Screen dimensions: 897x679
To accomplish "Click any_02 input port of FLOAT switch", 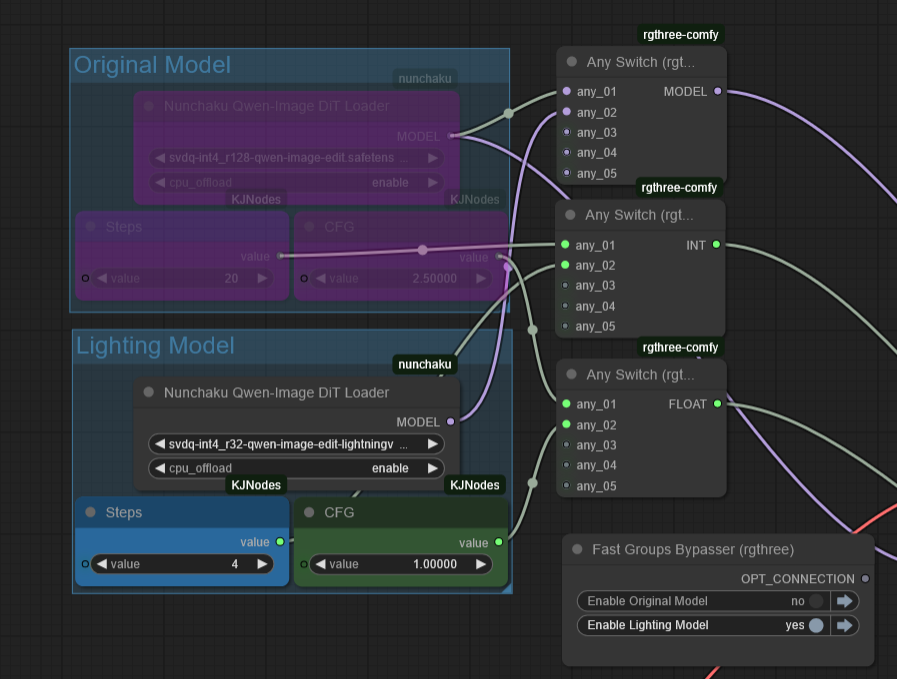I will [566, 424].
